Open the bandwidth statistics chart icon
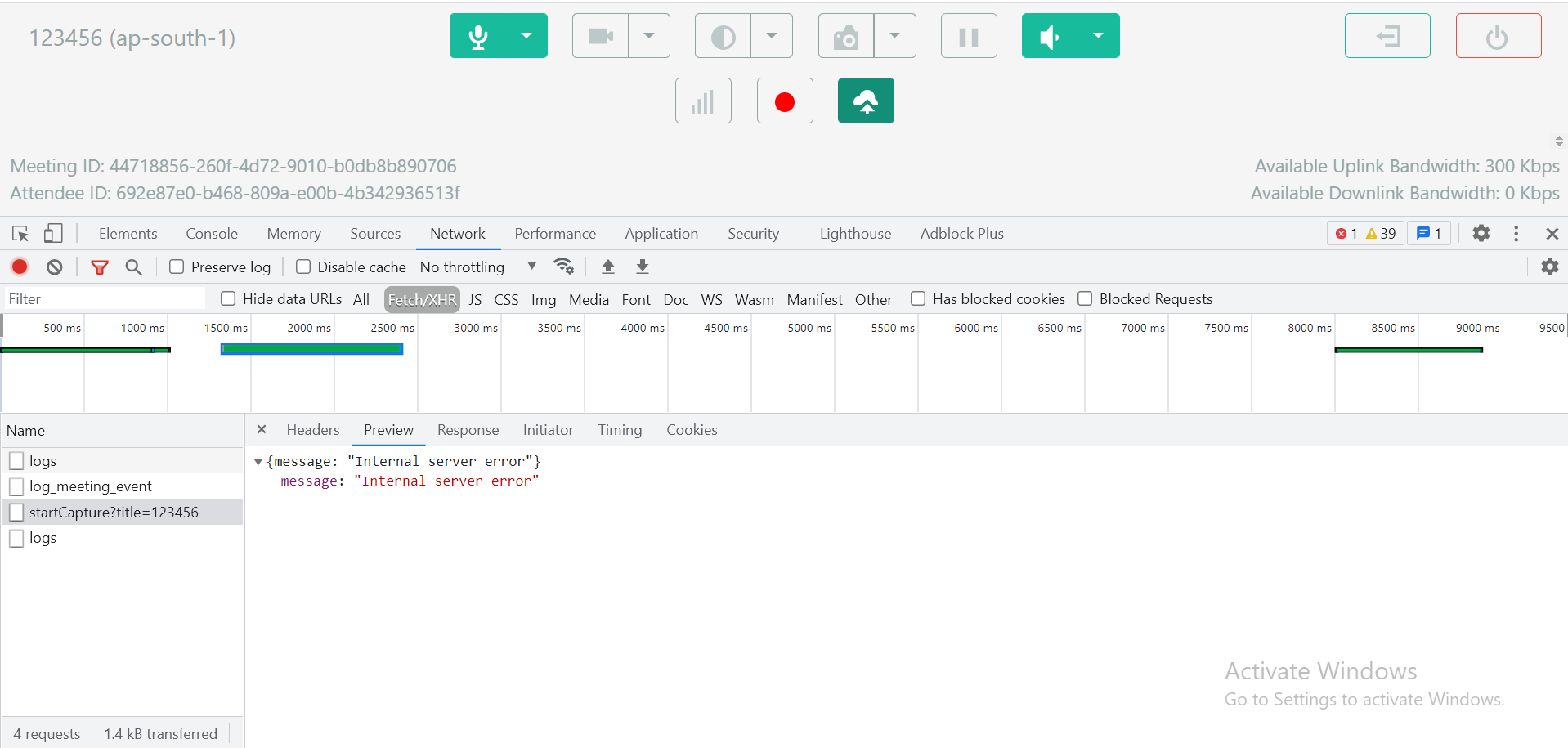The image size is (1568, 748). 703,101
